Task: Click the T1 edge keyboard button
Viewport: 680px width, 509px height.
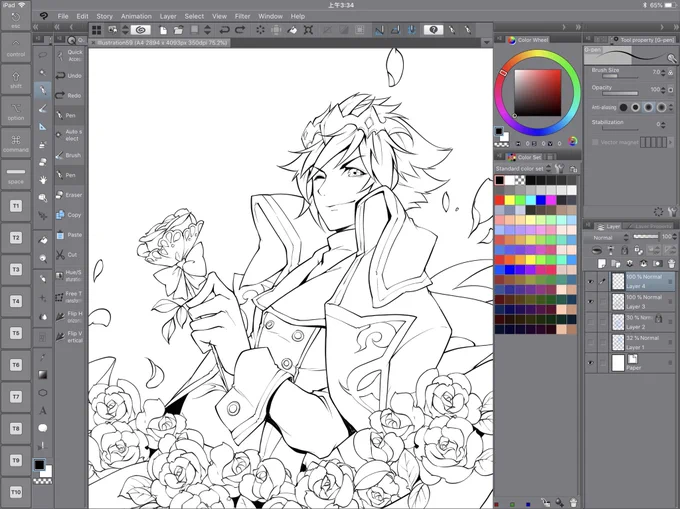Action: pos(16,206)
